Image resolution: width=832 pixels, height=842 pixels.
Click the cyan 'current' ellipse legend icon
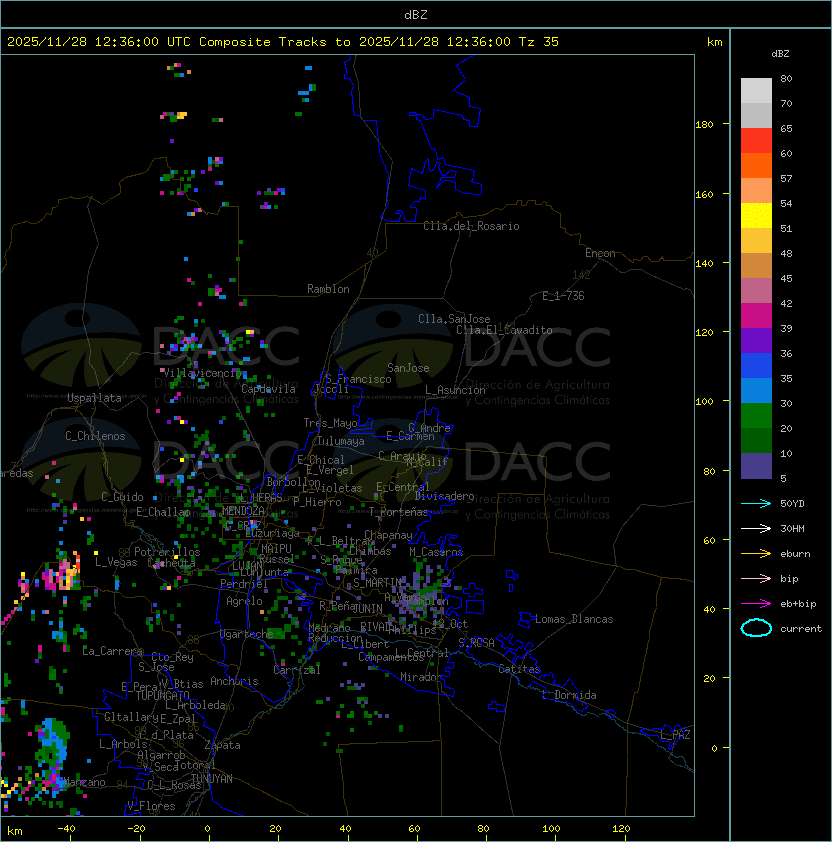[x=756, y=628]
